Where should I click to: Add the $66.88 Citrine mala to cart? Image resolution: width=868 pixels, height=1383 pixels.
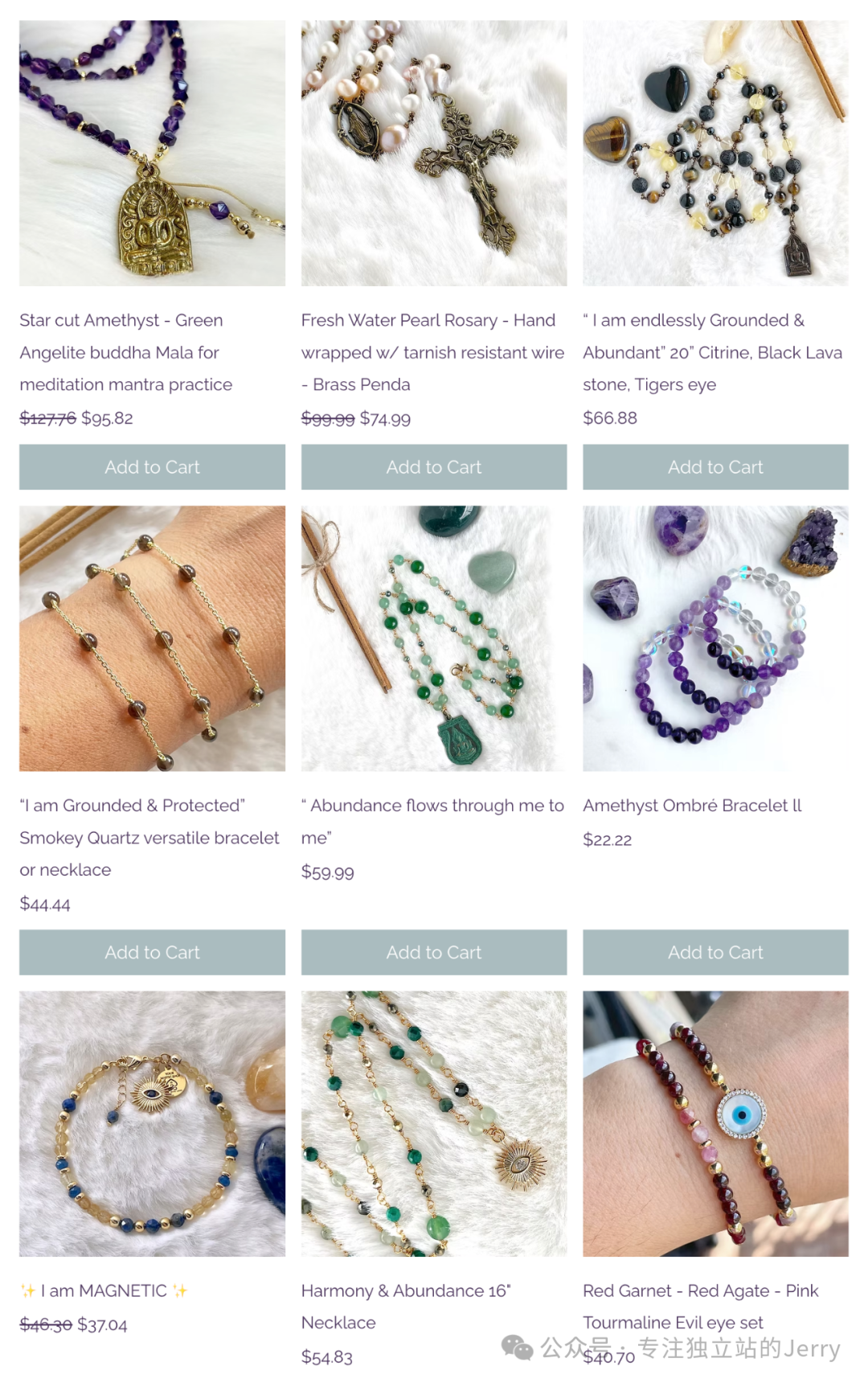coord(715,467)
